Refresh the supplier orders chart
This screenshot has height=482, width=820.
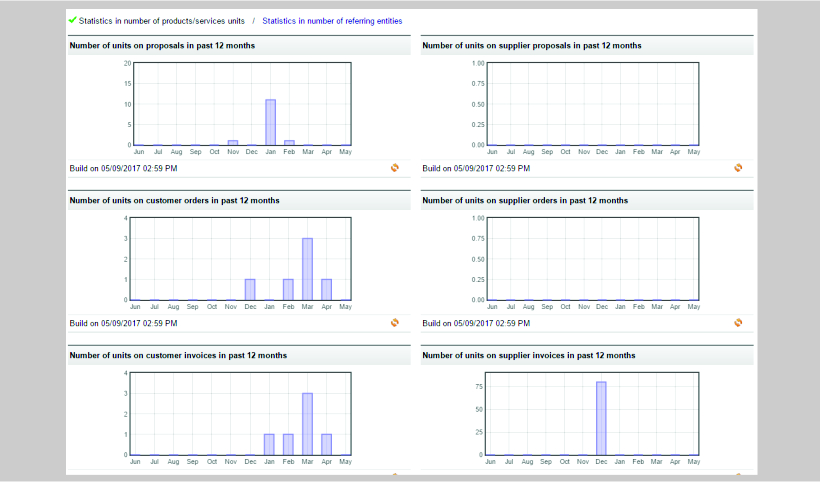pyautogui.click(x=738, y=323)
